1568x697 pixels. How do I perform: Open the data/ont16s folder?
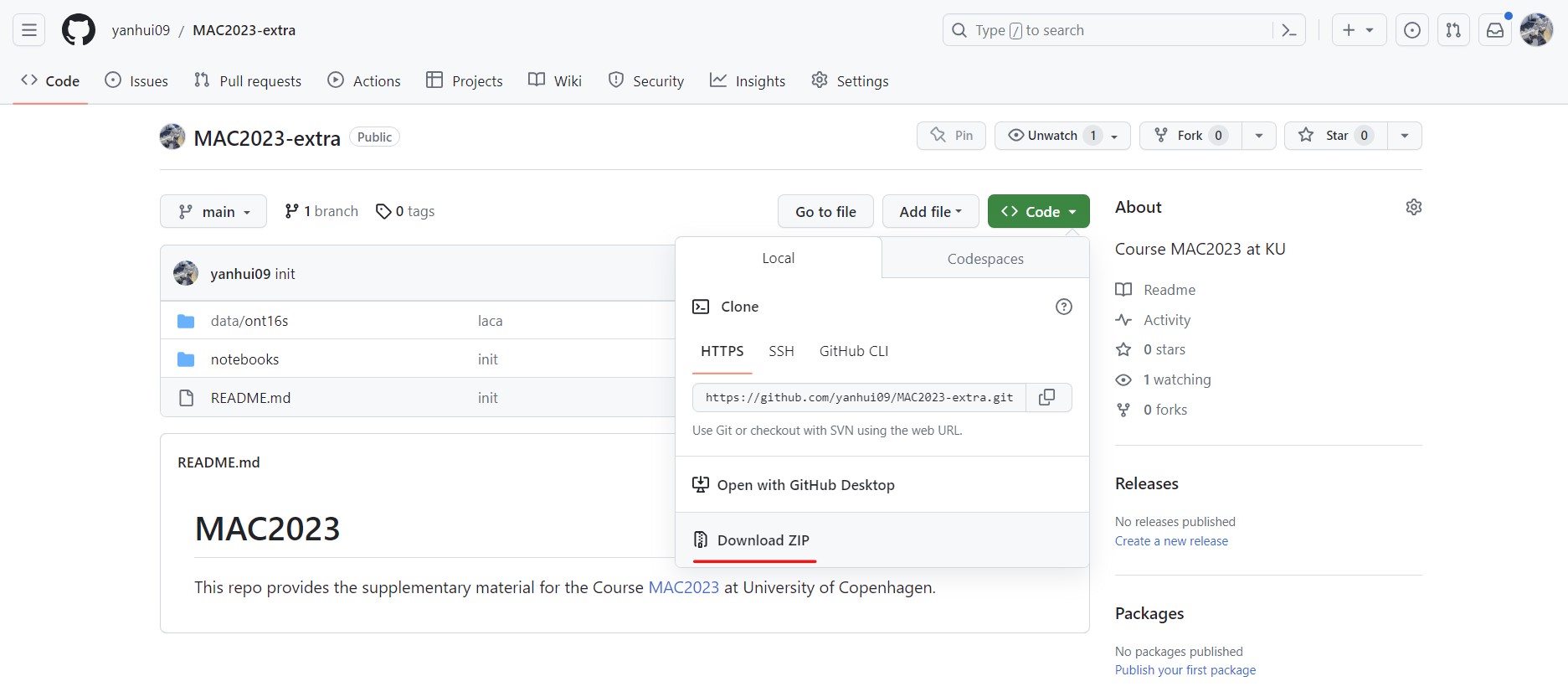pos(249,321)
